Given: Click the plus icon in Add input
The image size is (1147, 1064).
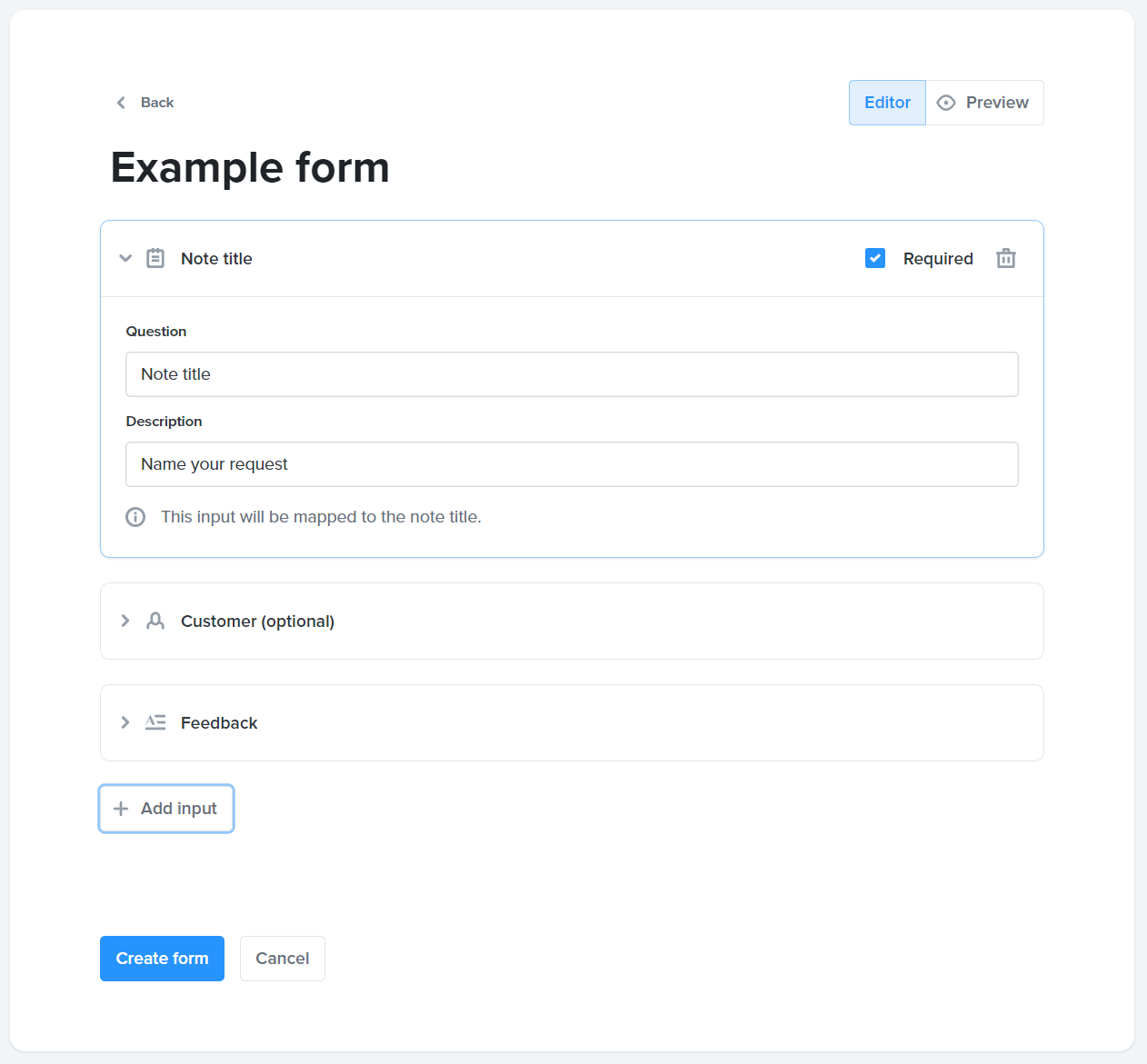Looking at the screenshot, I should [121, 809].
